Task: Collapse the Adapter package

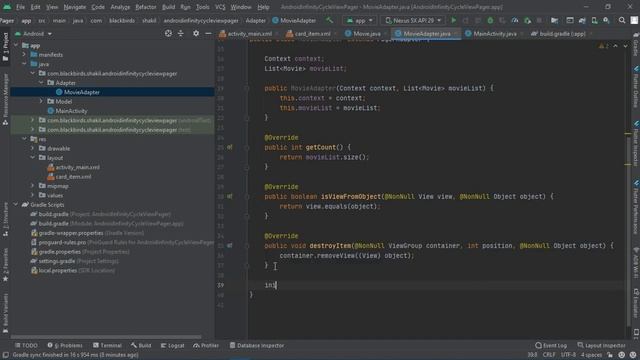Action: [x=41, y=82]
